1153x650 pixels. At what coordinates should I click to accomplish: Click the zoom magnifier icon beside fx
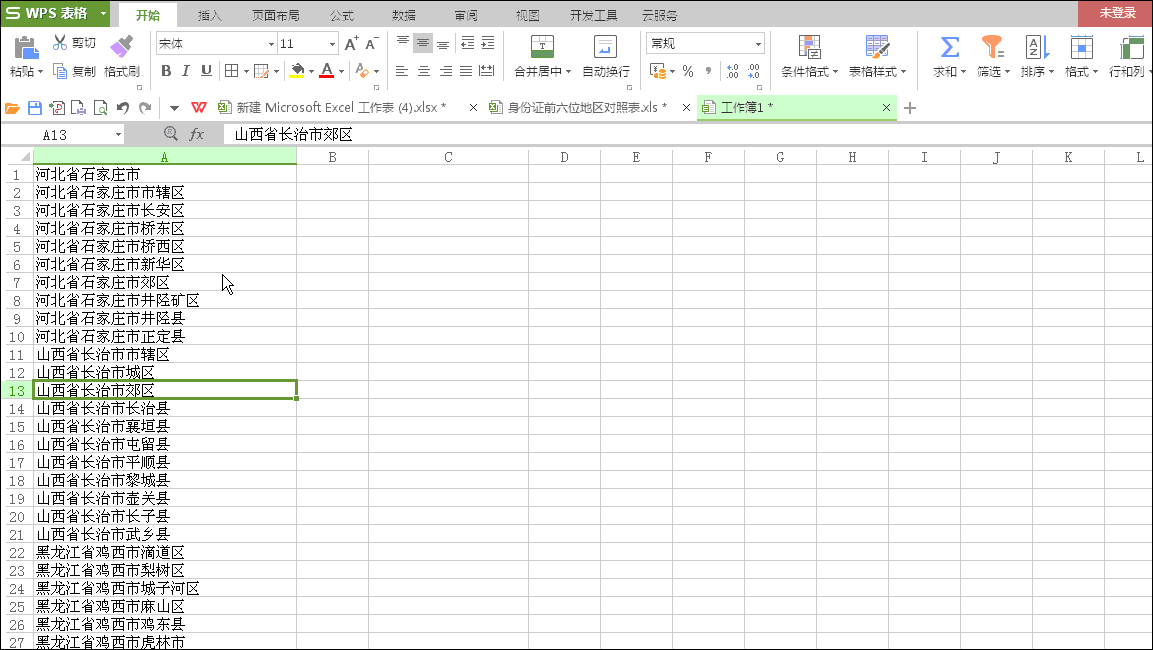coord(171,133)
